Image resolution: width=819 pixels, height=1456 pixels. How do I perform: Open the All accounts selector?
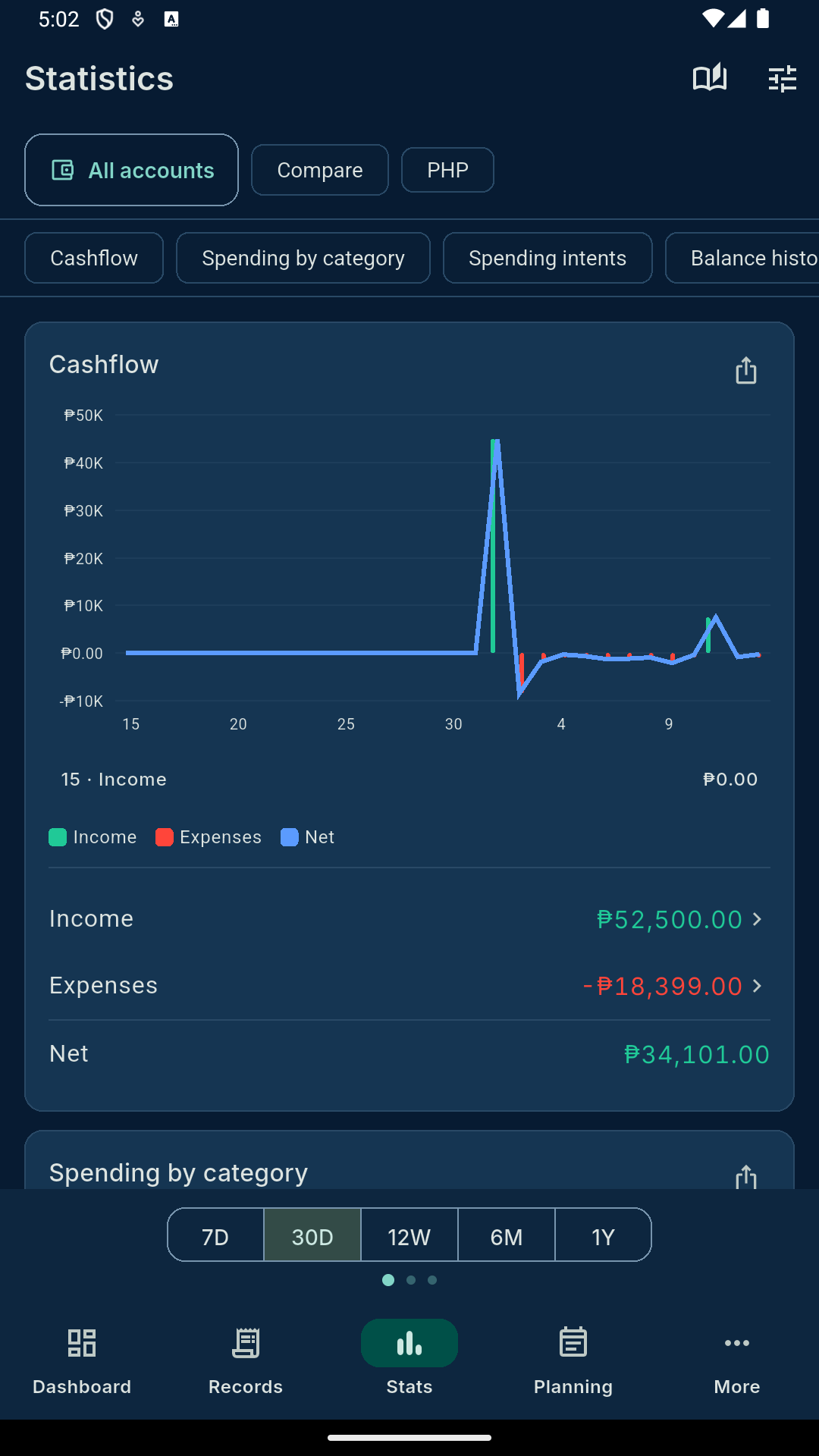pos(132,170)
